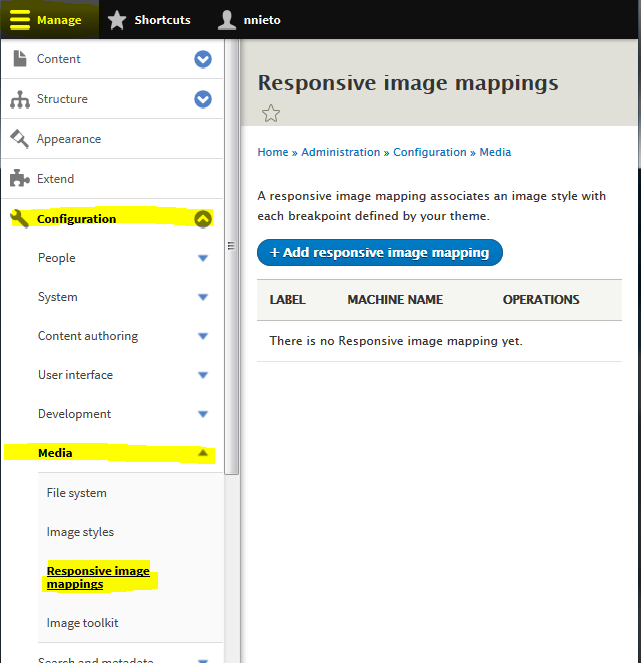Expand the Content menu chevron
This screenshot has width=641, height=663.
tap(203, 59)
